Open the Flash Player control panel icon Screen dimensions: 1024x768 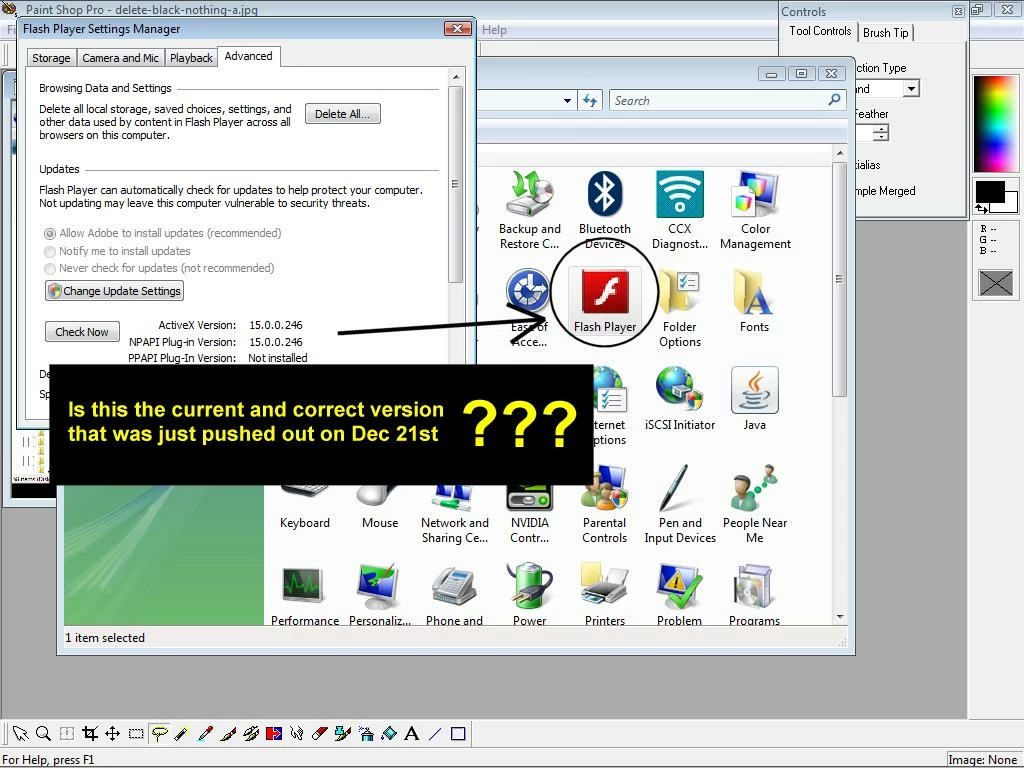pyautogui.click(x=605, y=300)
